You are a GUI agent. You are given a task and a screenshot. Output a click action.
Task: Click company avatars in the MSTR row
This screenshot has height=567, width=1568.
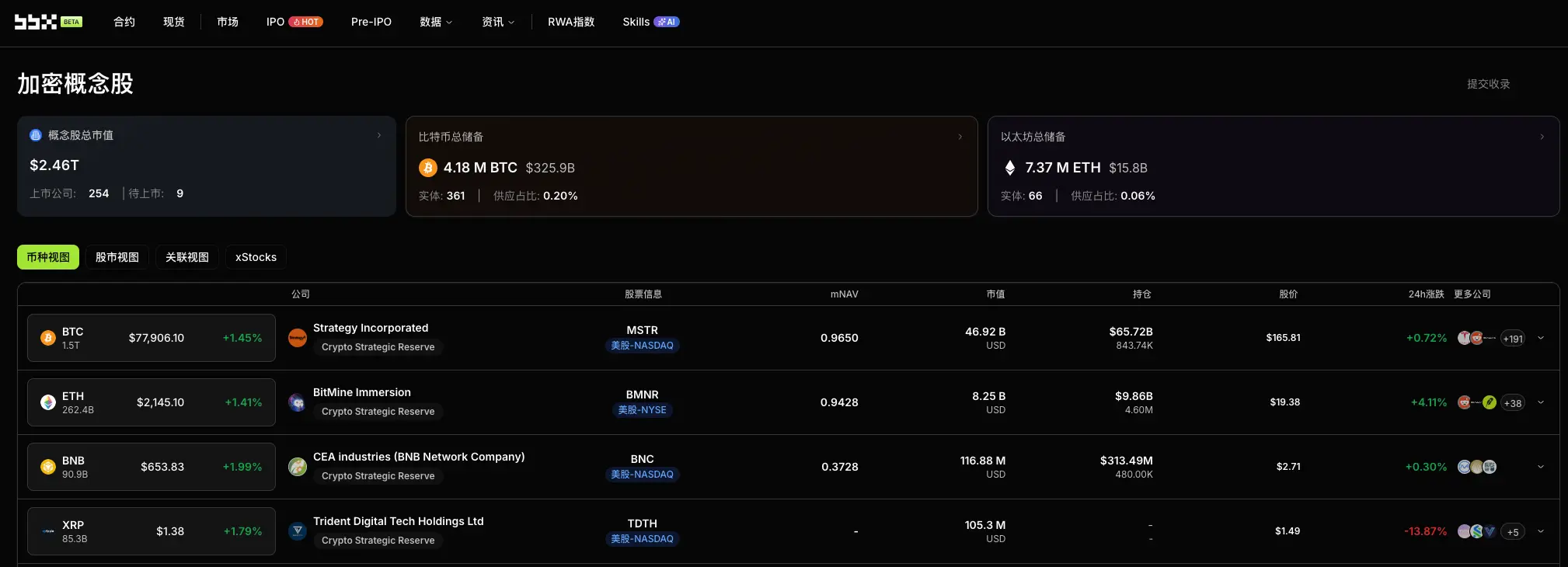pos(1477,338)
